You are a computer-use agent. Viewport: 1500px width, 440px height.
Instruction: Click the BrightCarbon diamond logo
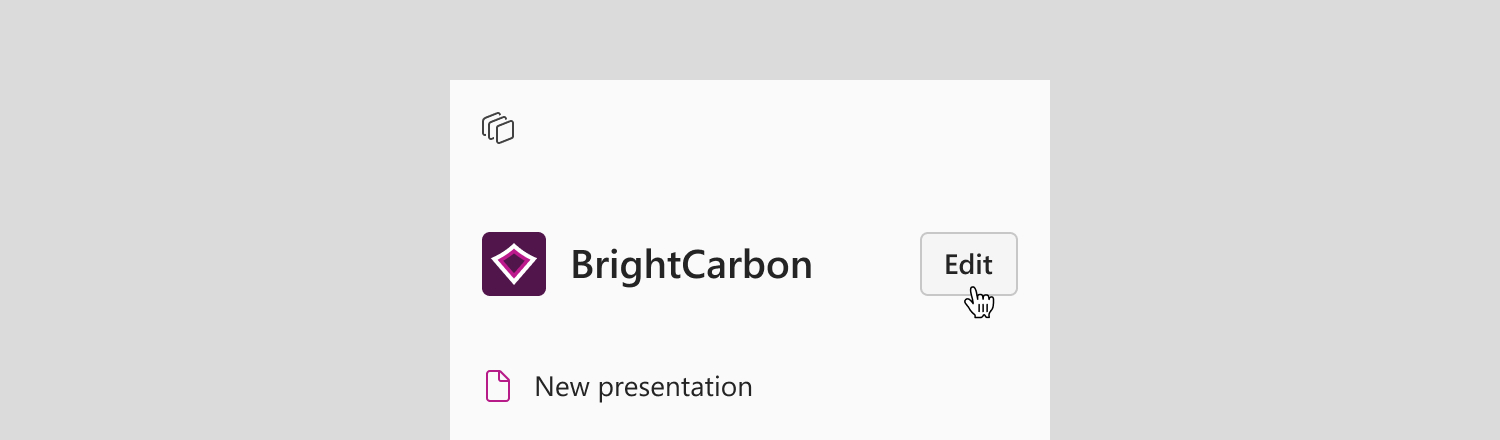(x=514, y=264)
